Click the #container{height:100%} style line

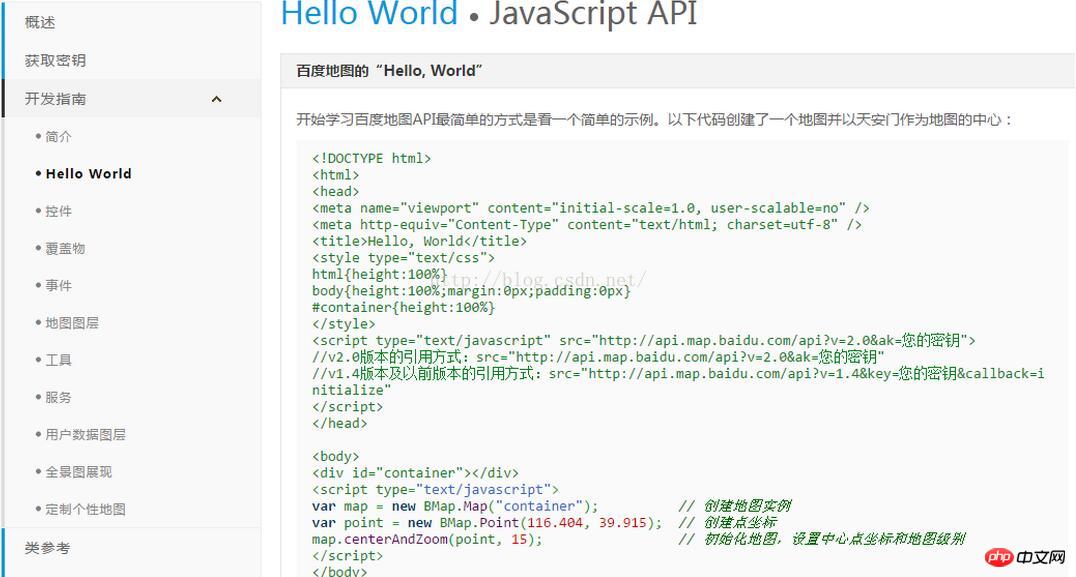coord(404,307)
